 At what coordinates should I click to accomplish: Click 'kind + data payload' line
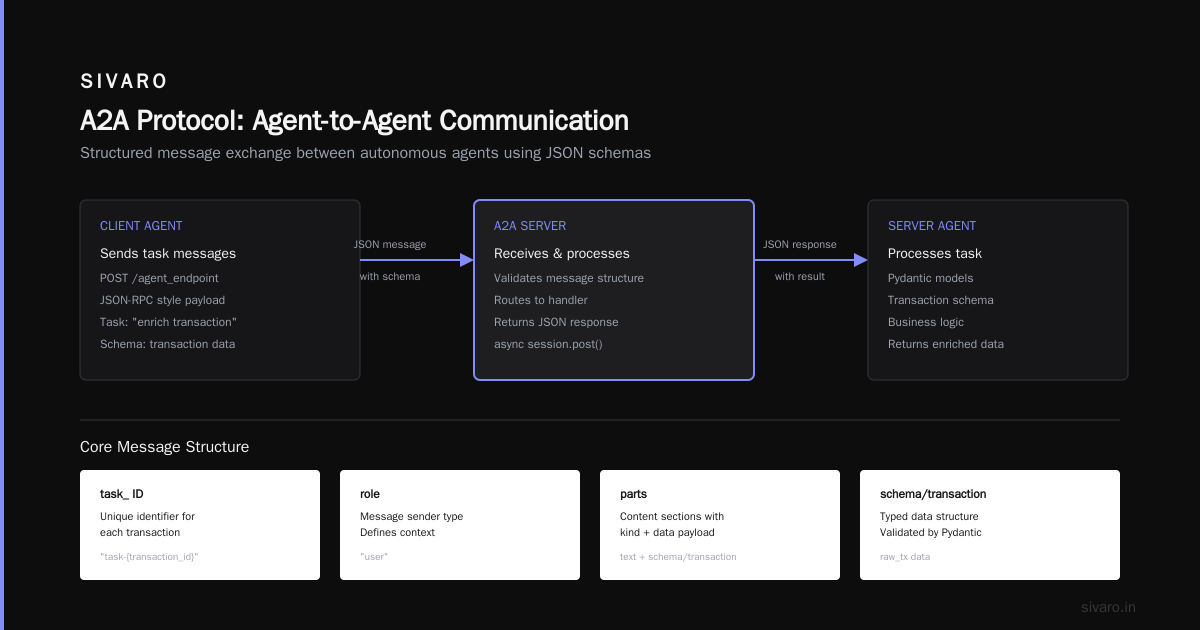coord(667,532)
